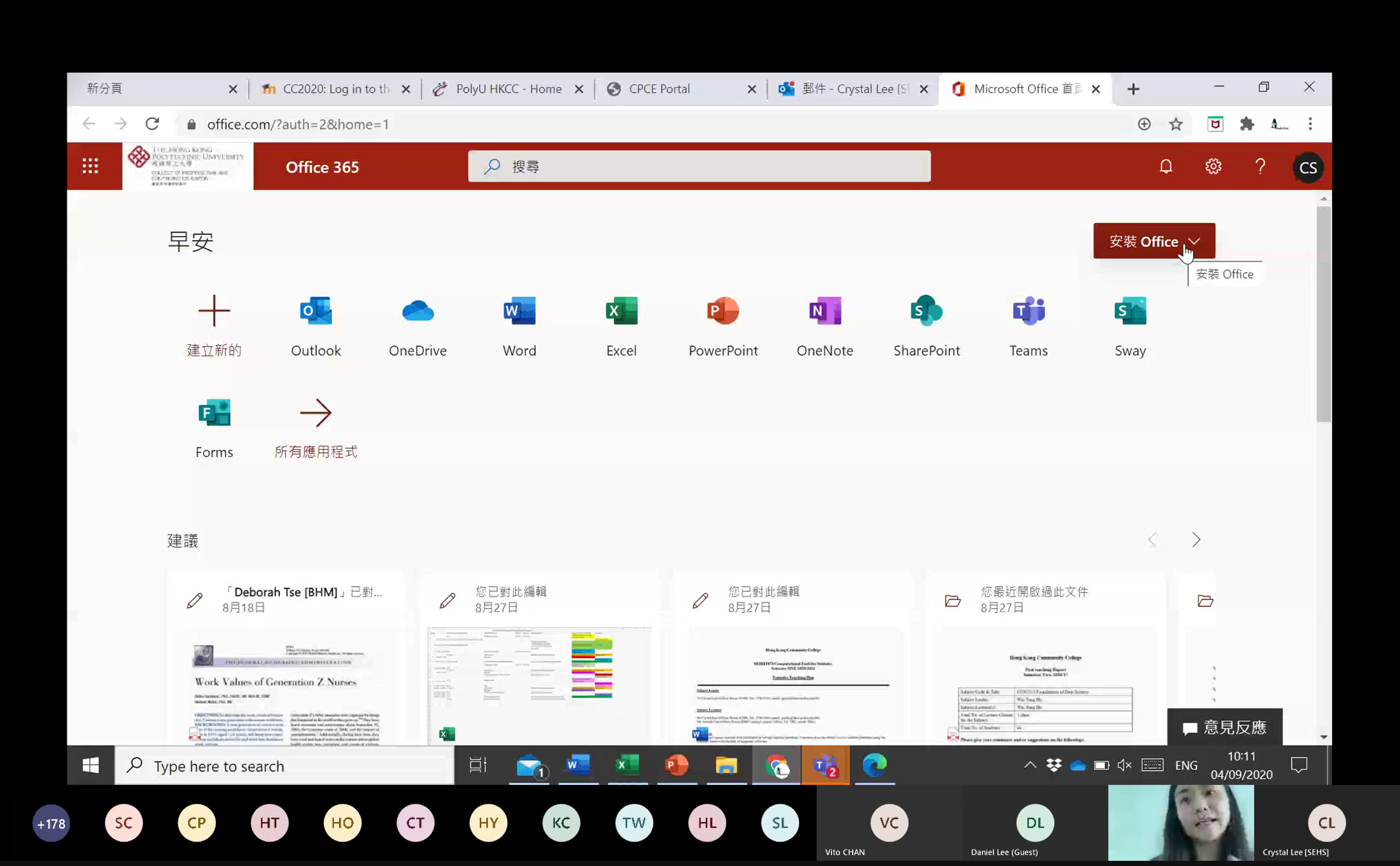Viewport: 1400px width, 866px height.
Task: Launch OneDrive from the app list
Action: click(417, 312)
